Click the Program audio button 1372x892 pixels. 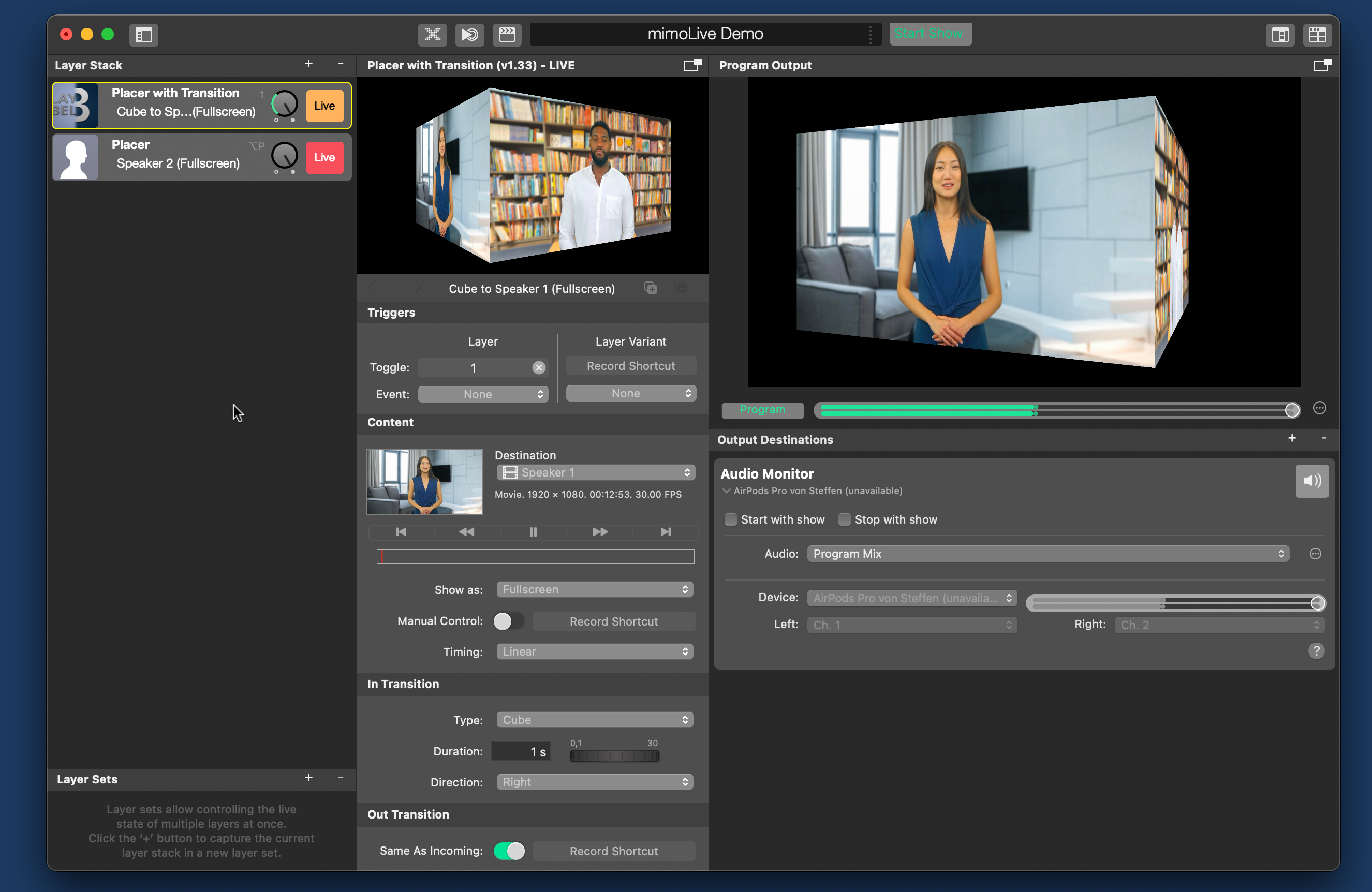click(x=762, y=410)
